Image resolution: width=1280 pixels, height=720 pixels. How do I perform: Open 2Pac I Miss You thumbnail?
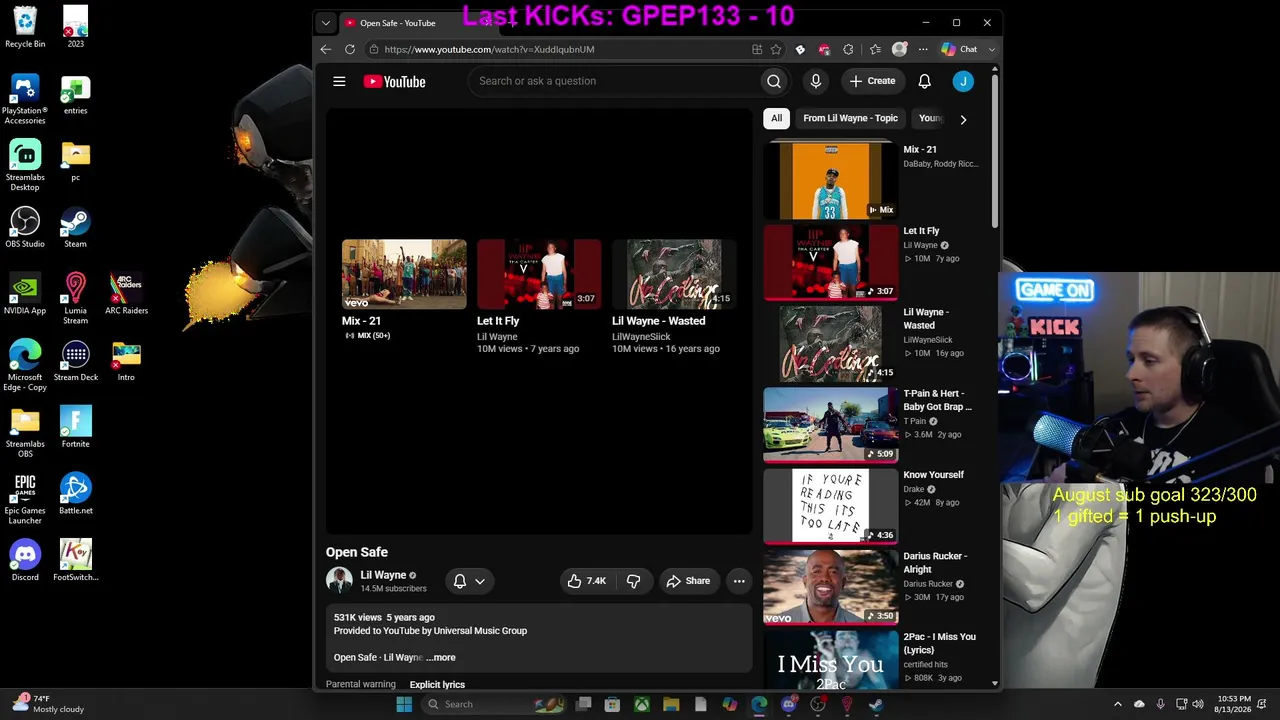pos(831,658)
